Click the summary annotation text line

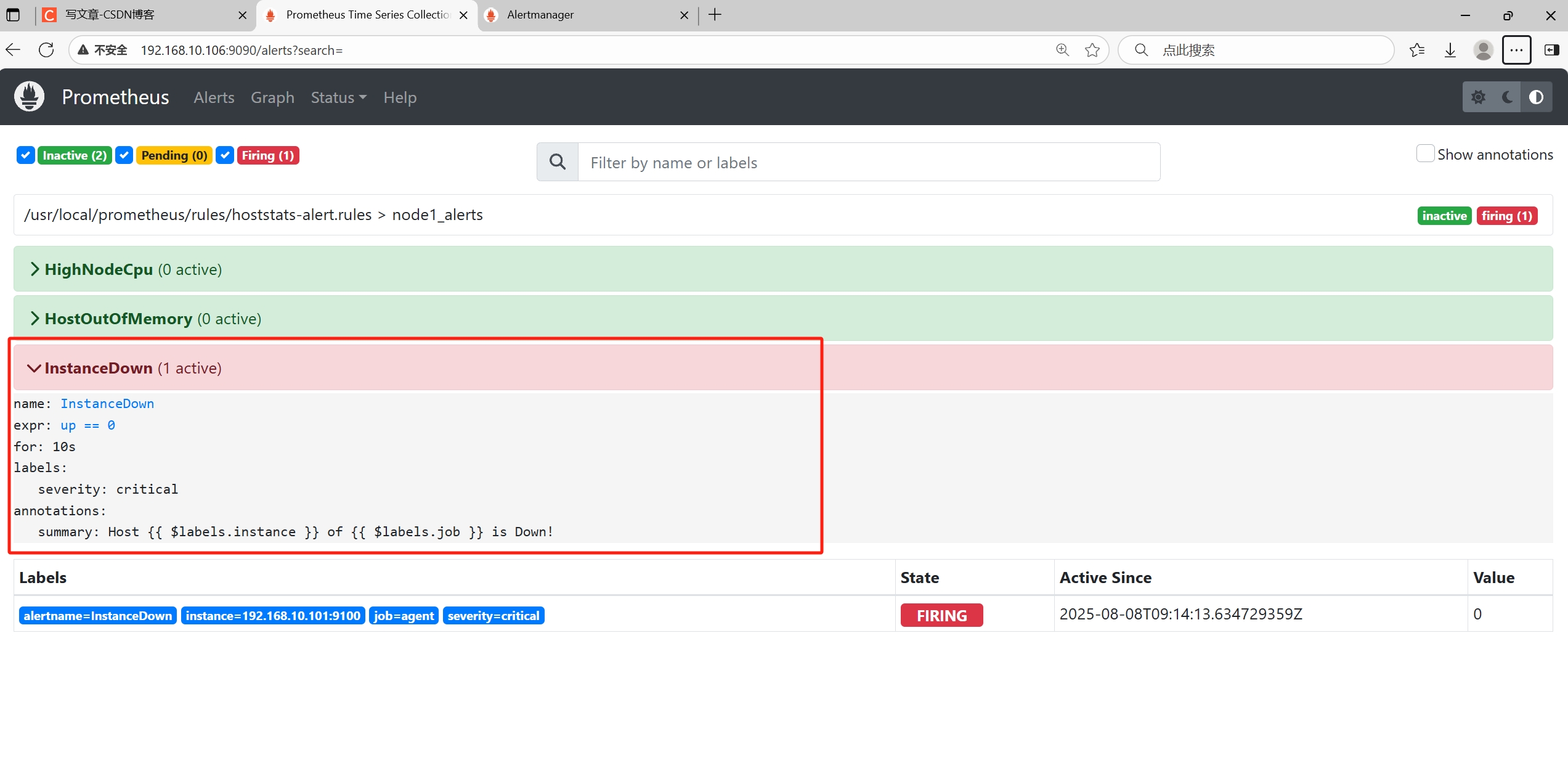pos(296,532)
